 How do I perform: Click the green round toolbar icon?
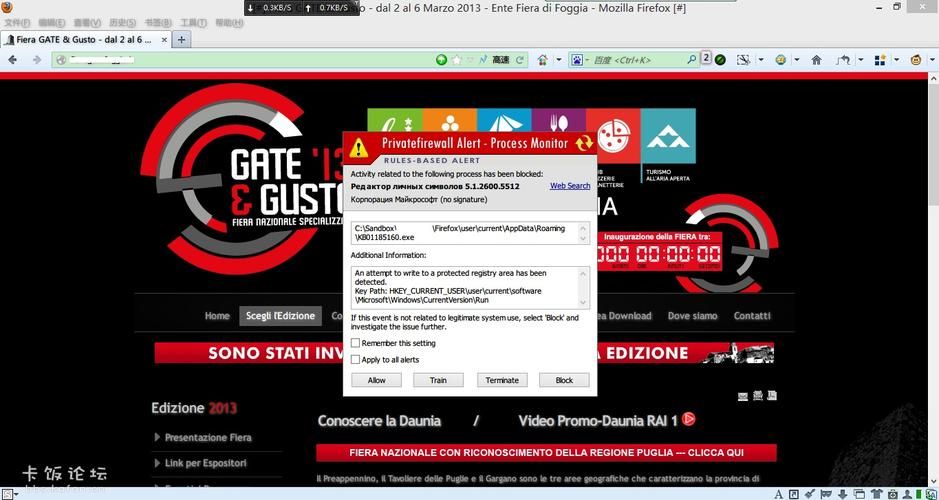[x=720, y=60]
